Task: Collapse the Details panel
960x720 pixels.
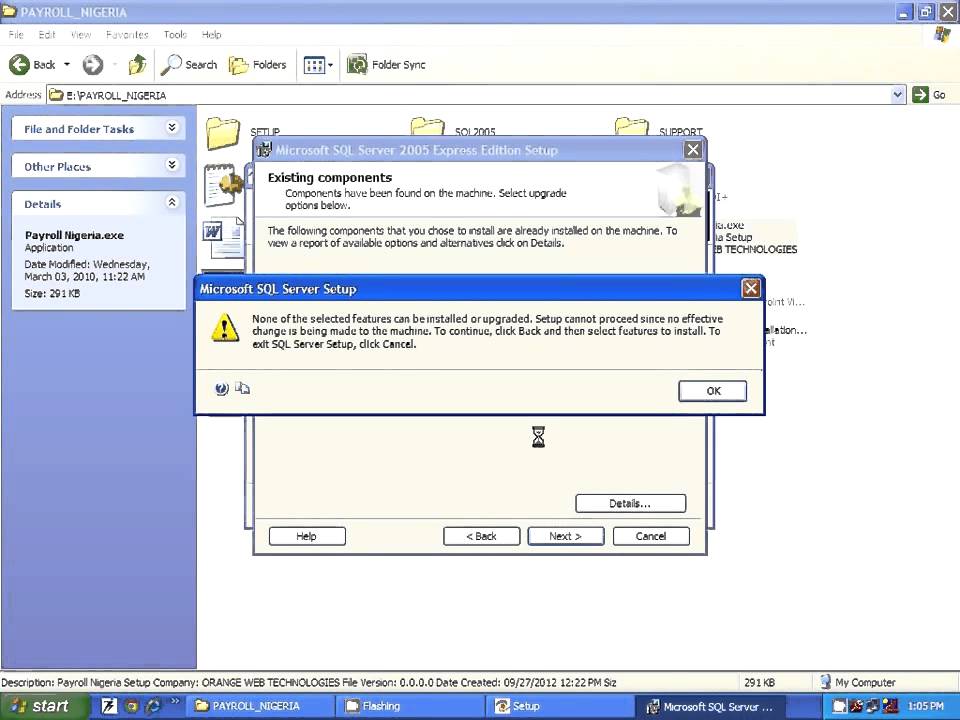Action: point(172,202)
